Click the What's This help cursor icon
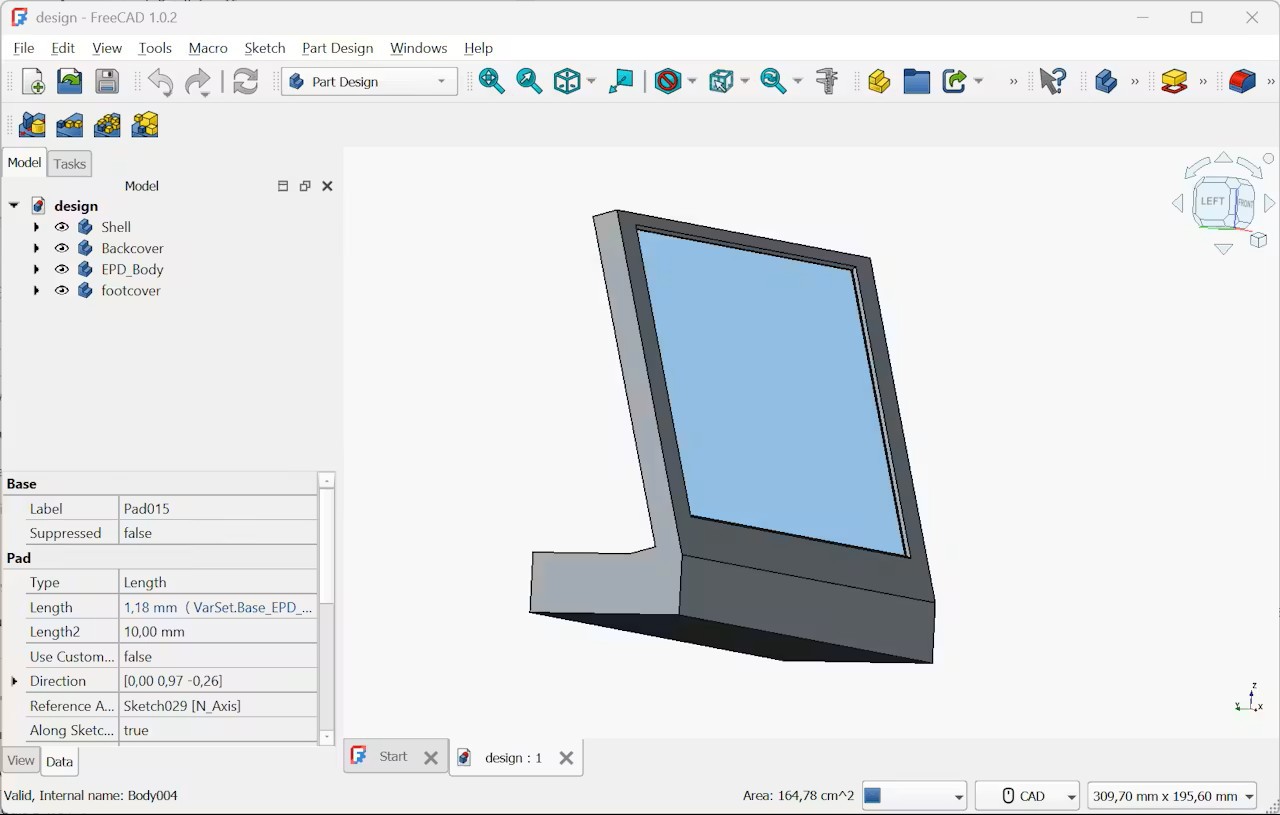The image size is (1280, 815). (x=1052, y=82)
